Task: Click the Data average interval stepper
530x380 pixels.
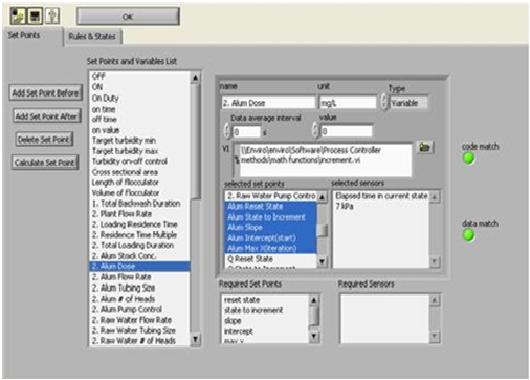Action: pyautogui.click(x=227, y=131)
